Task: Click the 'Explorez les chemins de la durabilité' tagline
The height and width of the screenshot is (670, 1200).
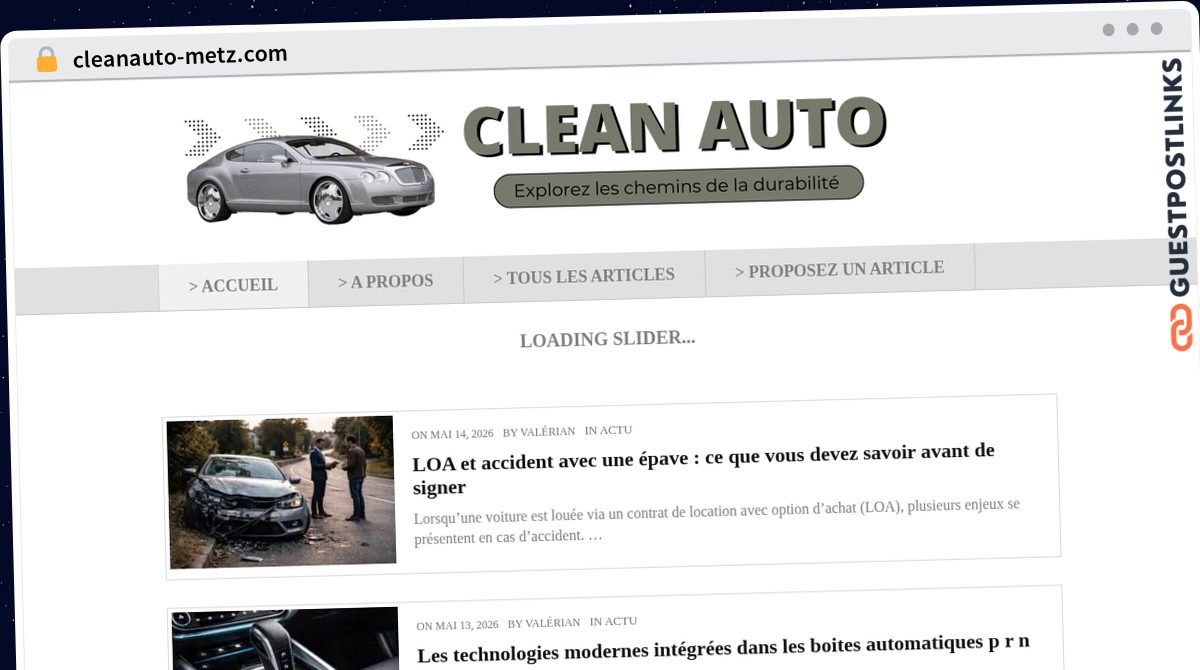Action: [678, 186]
